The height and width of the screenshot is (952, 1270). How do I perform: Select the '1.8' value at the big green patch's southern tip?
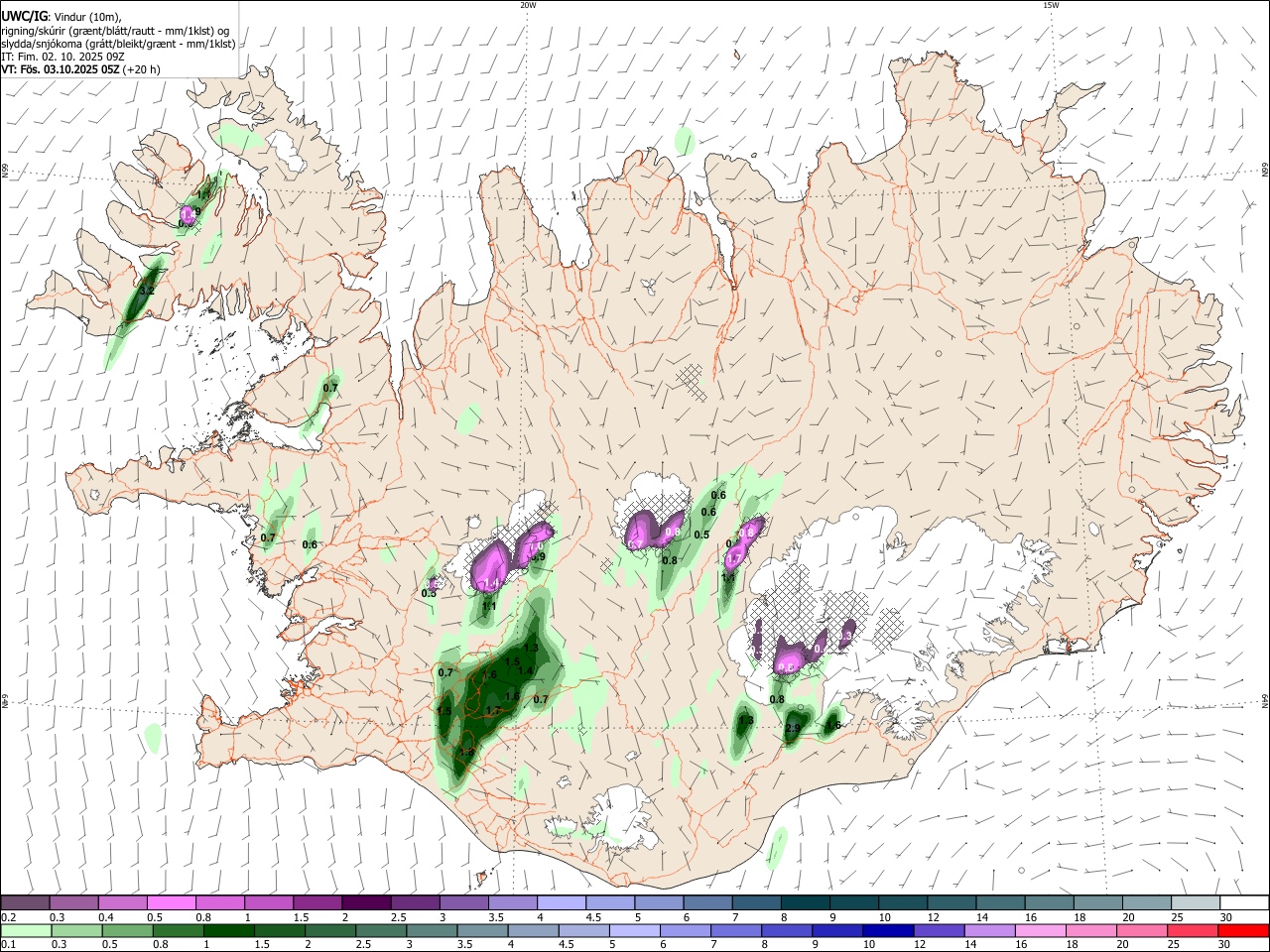467,752
